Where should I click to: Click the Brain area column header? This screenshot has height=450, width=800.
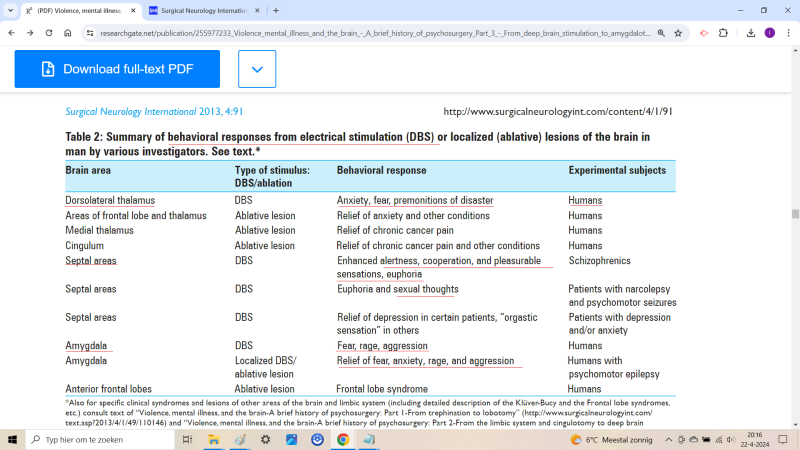pos(88,170)
